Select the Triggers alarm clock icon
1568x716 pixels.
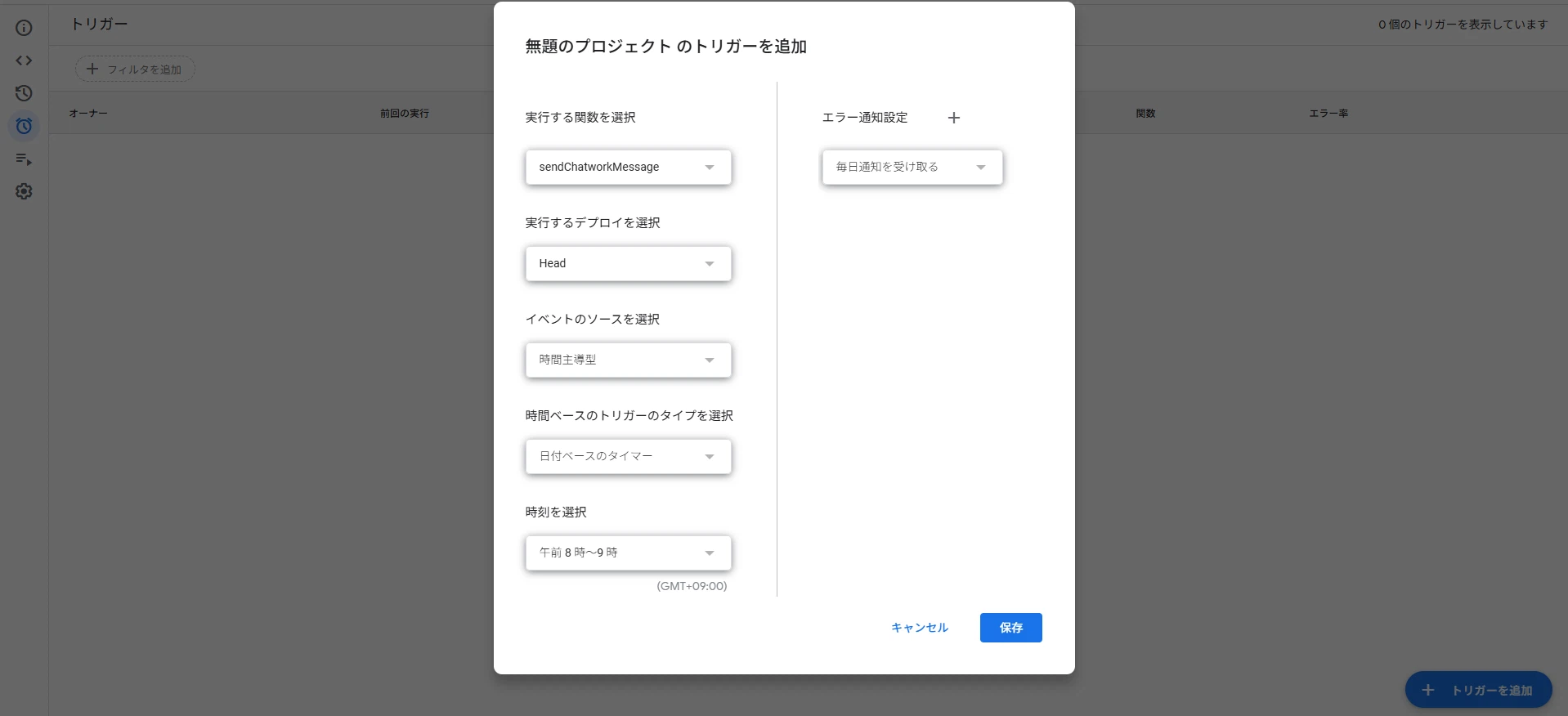[x=24, y=126]
